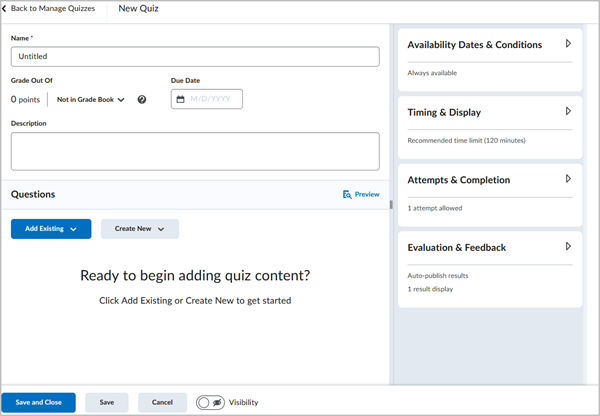This screenshot has height=416, width=600.
Task: Click the Description text box
Action: 195,151
